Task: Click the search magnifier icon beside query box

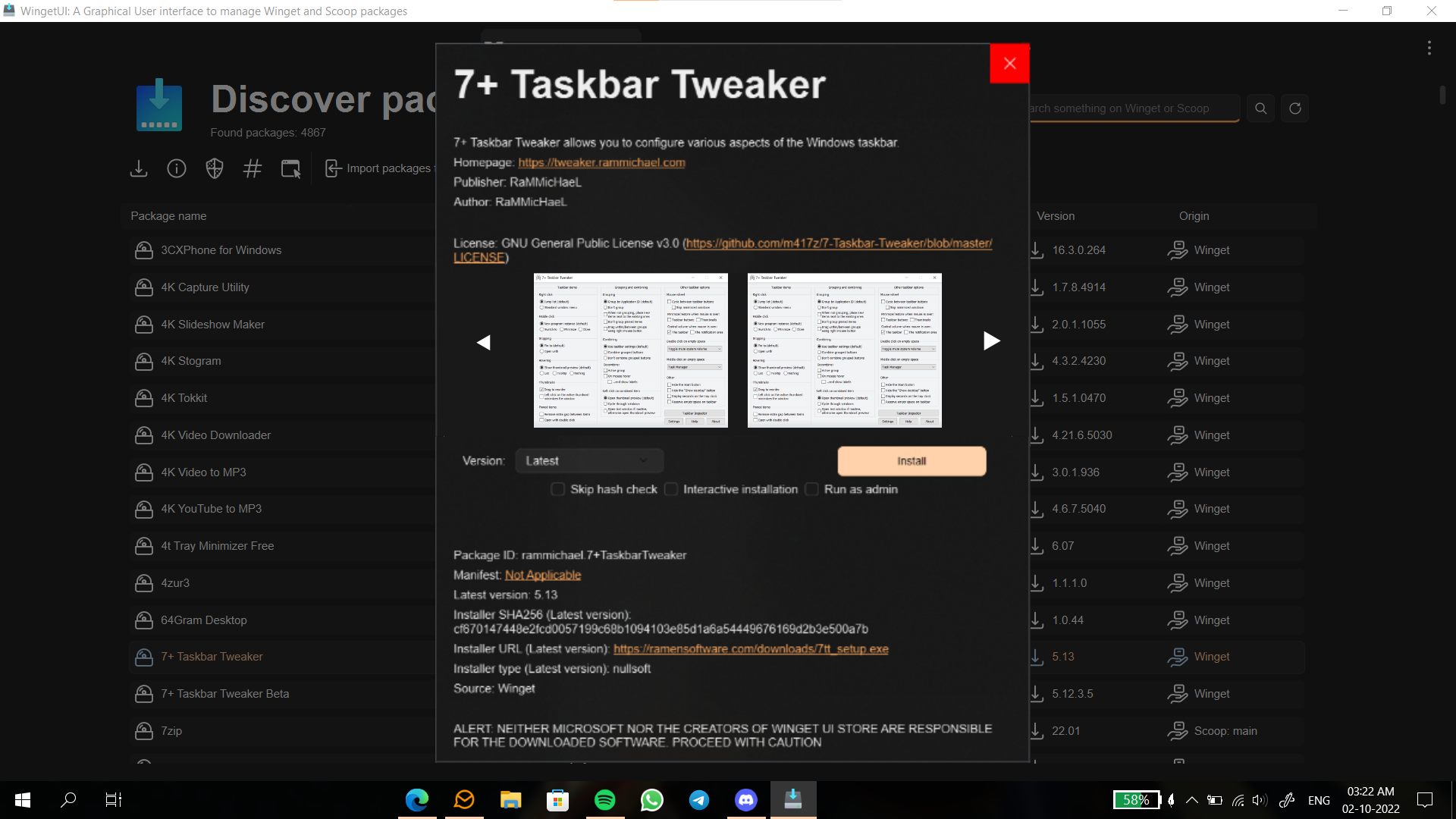Action: 1260,108
